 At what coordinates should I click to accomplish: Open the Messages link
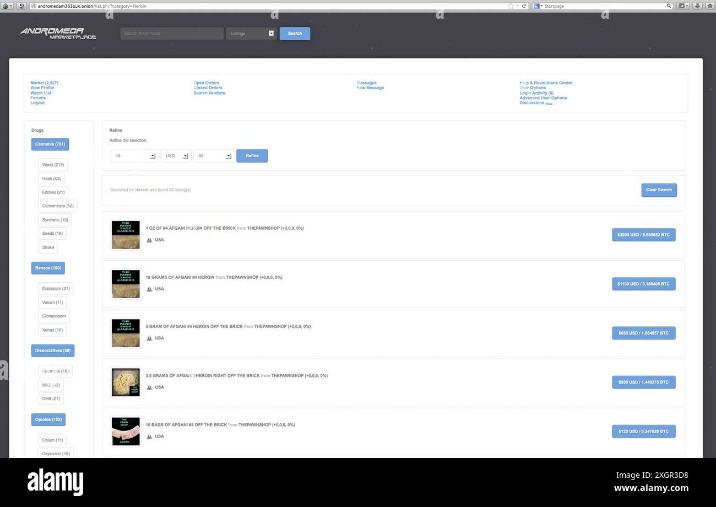pos(367,83)
